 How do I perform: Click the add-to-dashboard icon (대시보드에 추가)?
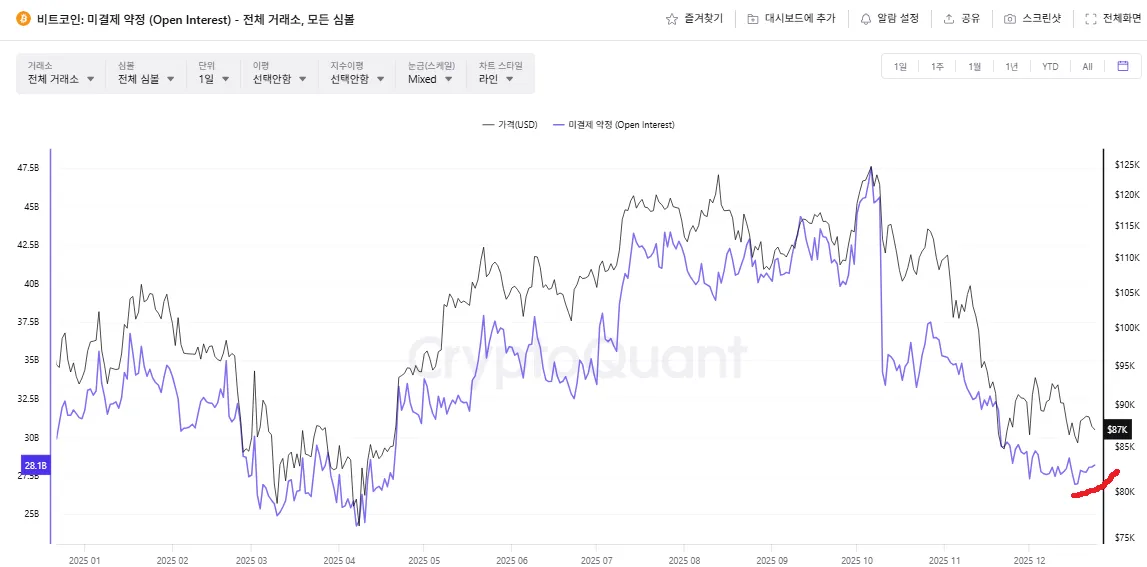click(753, 19)
